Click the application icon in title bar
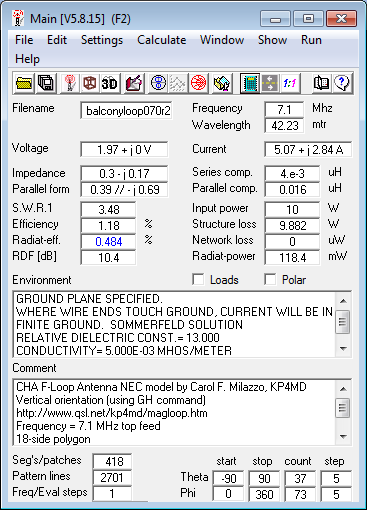The width and height of the screenshot is (367, 510). click(x=18, y=18)
